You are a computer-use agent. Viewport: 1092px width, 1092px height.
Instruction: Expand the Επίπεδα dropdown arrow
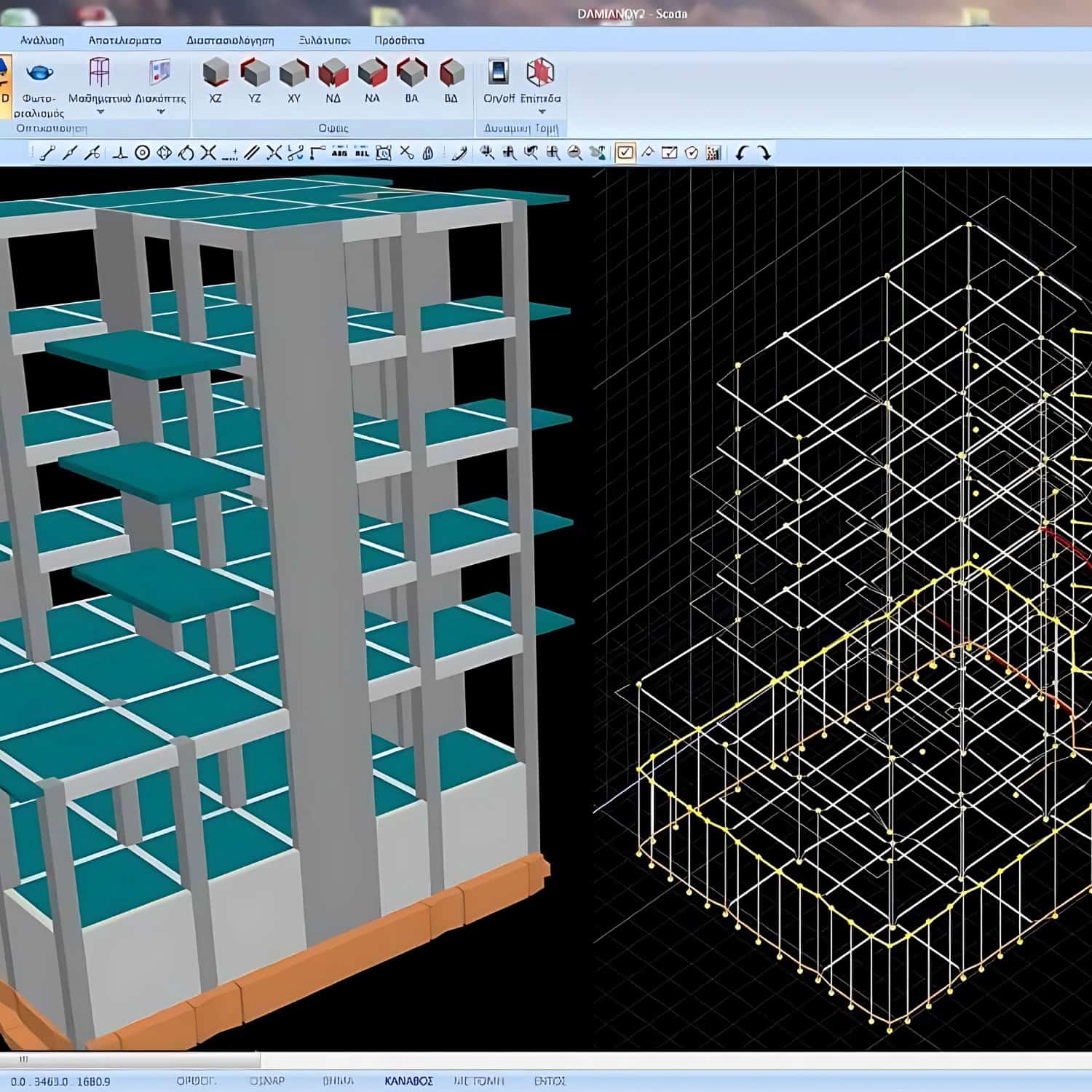[x=541, y=112]
